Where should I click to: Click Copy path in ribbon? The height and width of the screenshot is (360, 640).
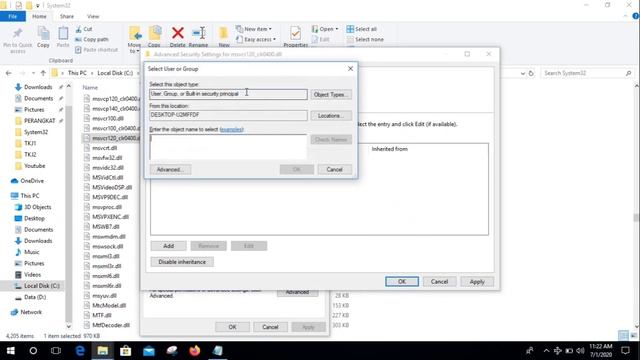pos(92,39)
